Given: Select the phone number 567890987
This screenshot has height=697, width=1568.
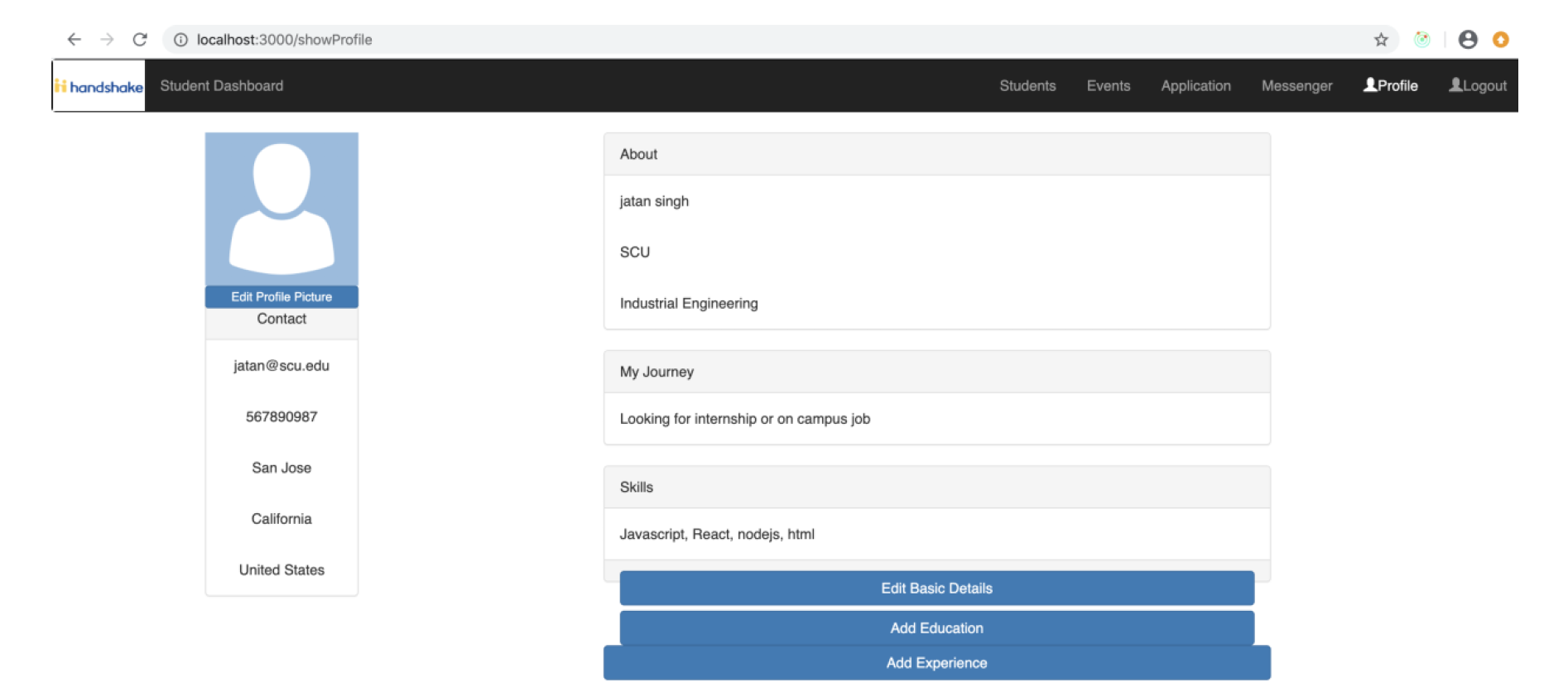Looking at the screenshot, I should coord(281,416).
